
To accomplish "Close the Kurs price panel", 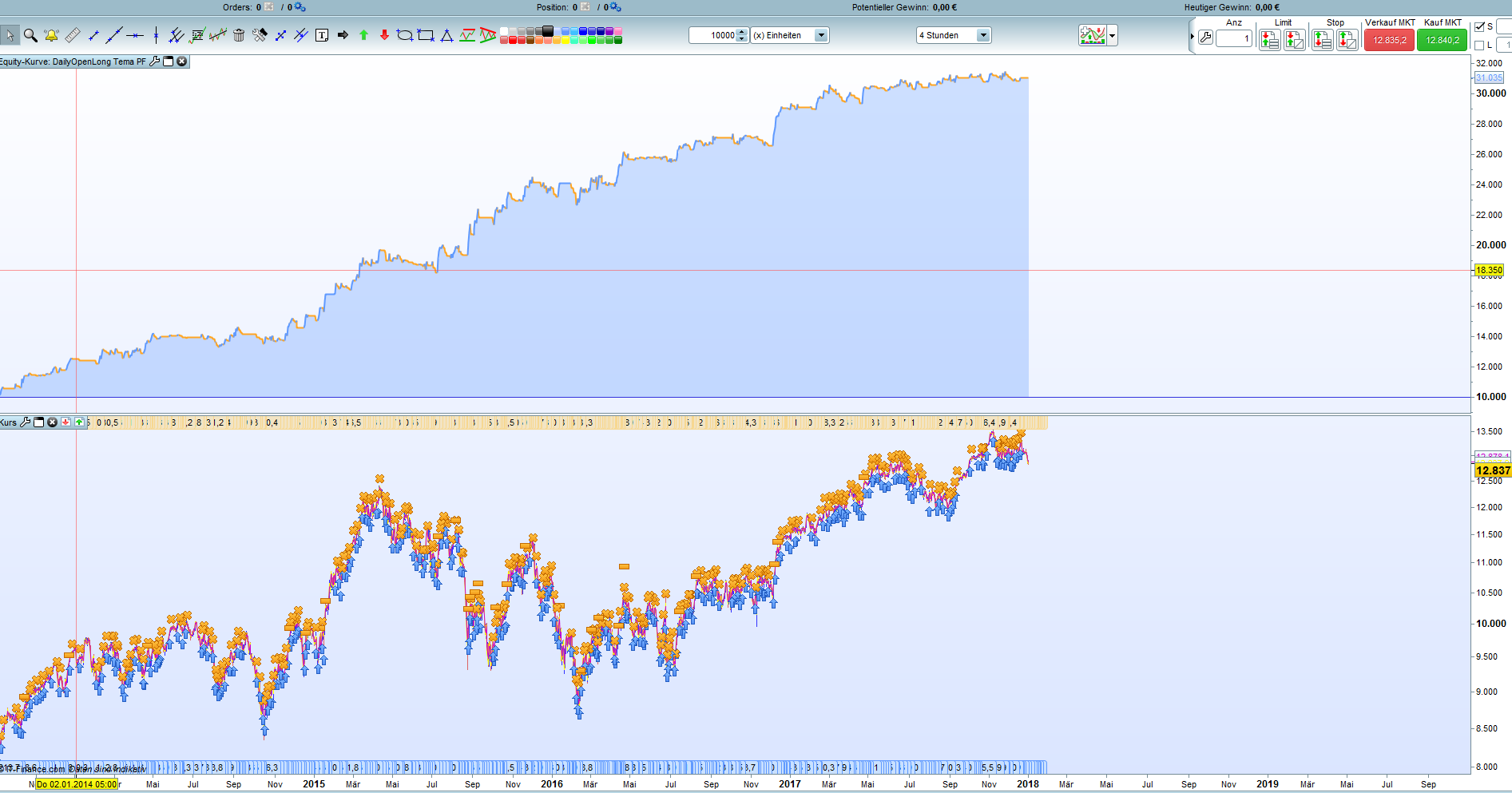I will tap(53, 422).
